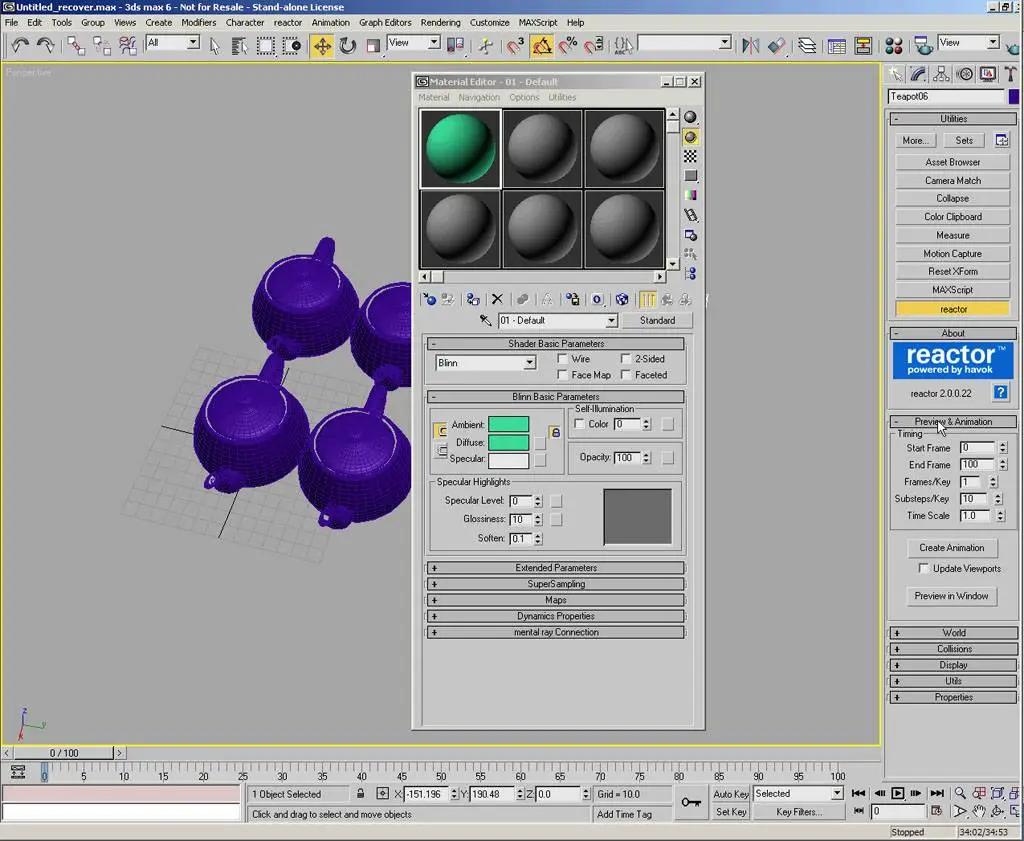The image size is (1024, 841).
Task: Open Material Editor Utilities menu
Action: tap(562, 97)
